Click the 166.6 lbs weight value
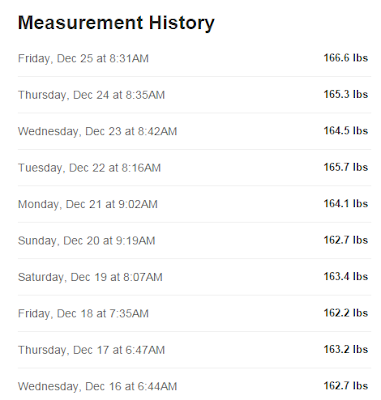Screen dimensions: 381x400 (x=346, y=58)
